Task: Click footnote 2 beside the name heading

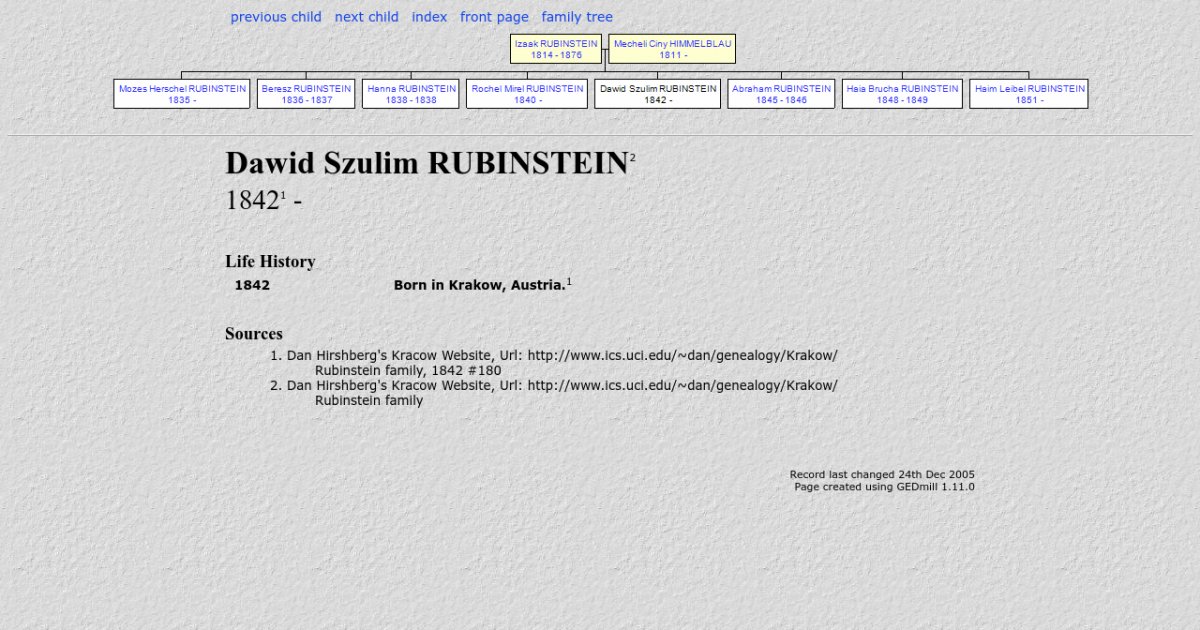Action: (x=632, y=158)
